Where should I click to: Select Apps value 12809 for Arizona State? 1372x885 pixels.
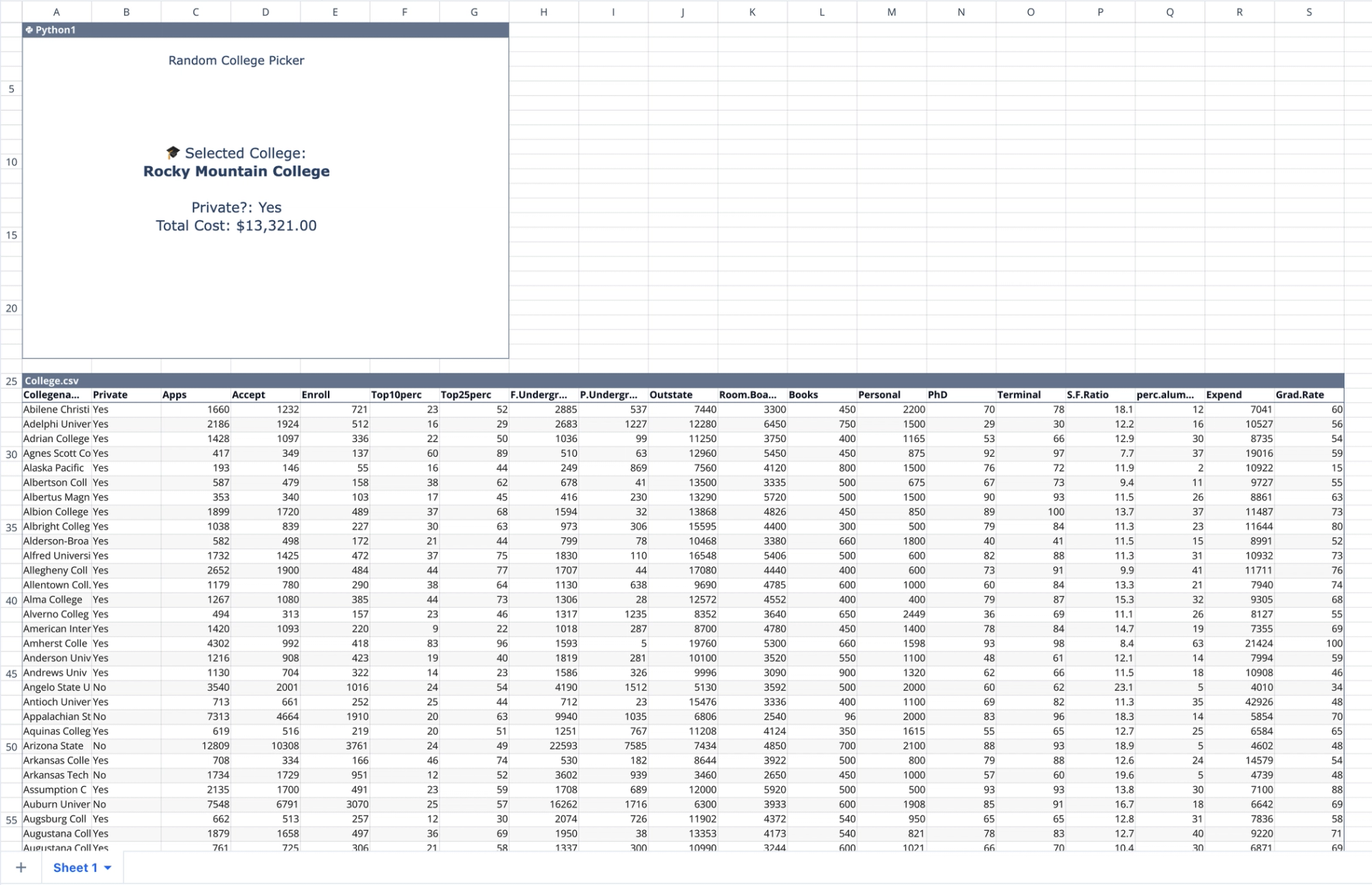pyautogui.click(x=196, y=746)
